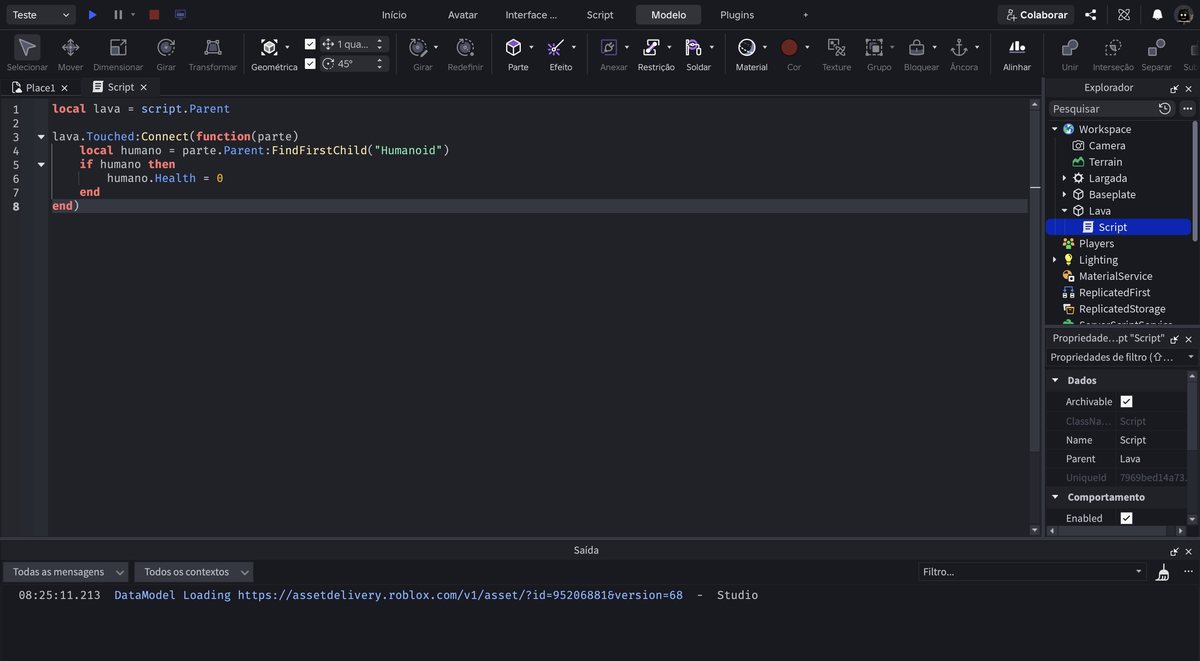Activate the Mover tool
Viewport: 1200px width, 661px height.
pyautogui.click(x=70, y=47)
